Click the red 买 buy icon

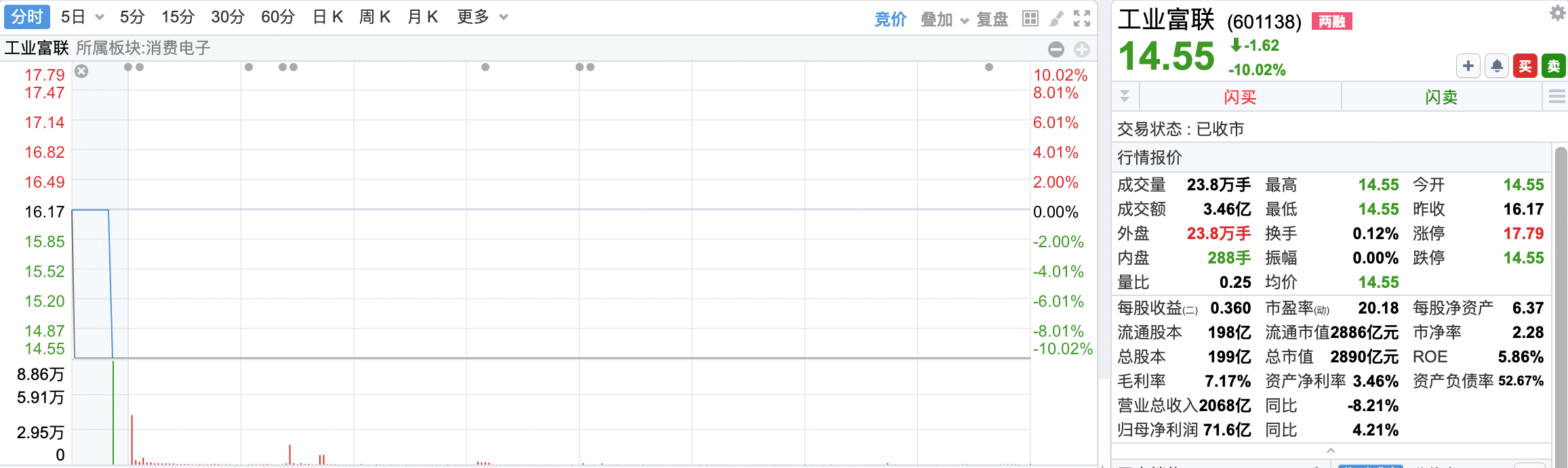[1525, 66]
